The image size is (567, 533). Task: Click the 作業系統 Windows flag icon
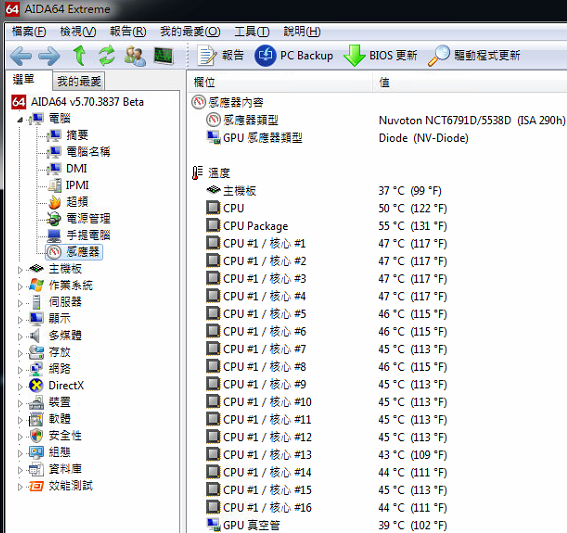point(36,285)
